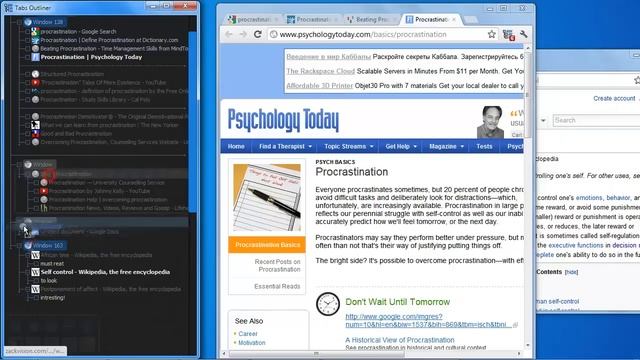This screenshot has width=640, height=360.
Task: Tick the checkbox of Google Search row
Action: [x=28, y=31]
